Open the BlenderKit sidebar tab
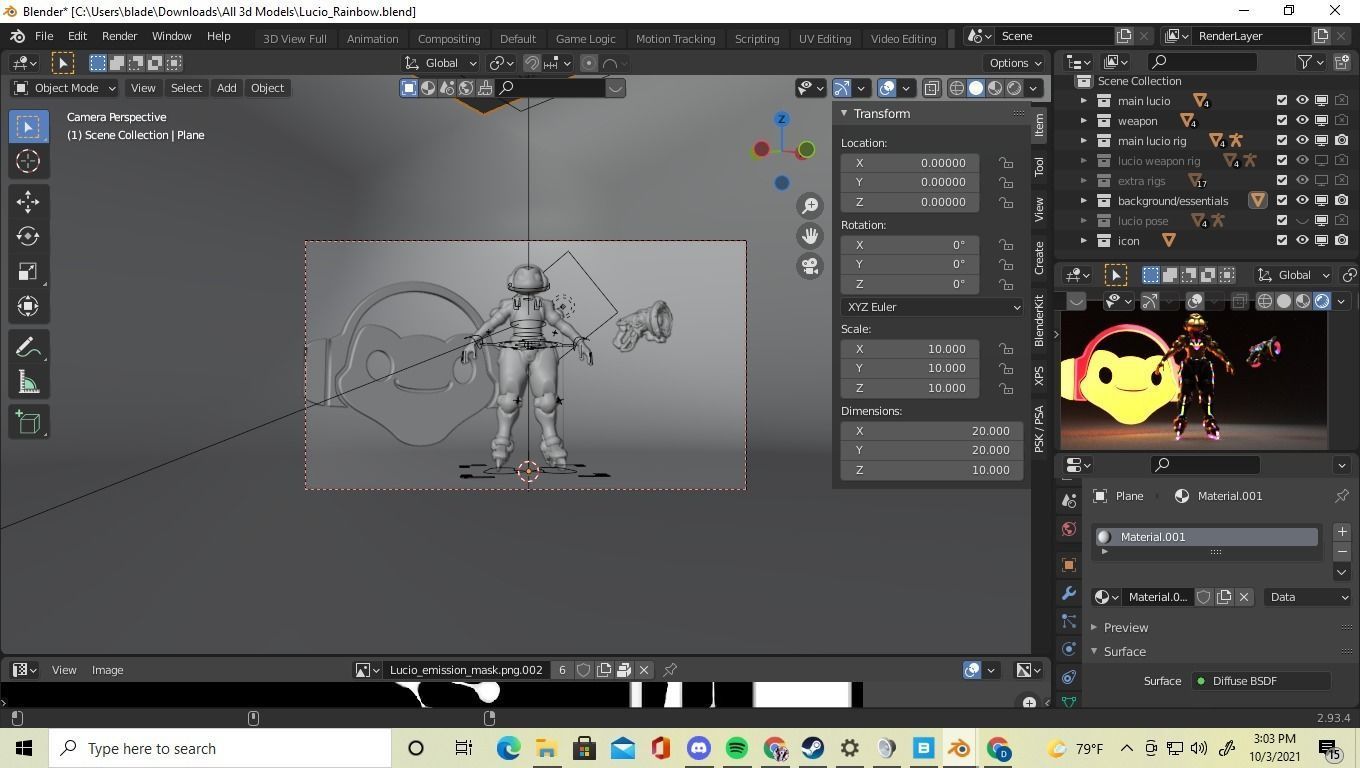Screen dimensions: 1360x768 1039,321
